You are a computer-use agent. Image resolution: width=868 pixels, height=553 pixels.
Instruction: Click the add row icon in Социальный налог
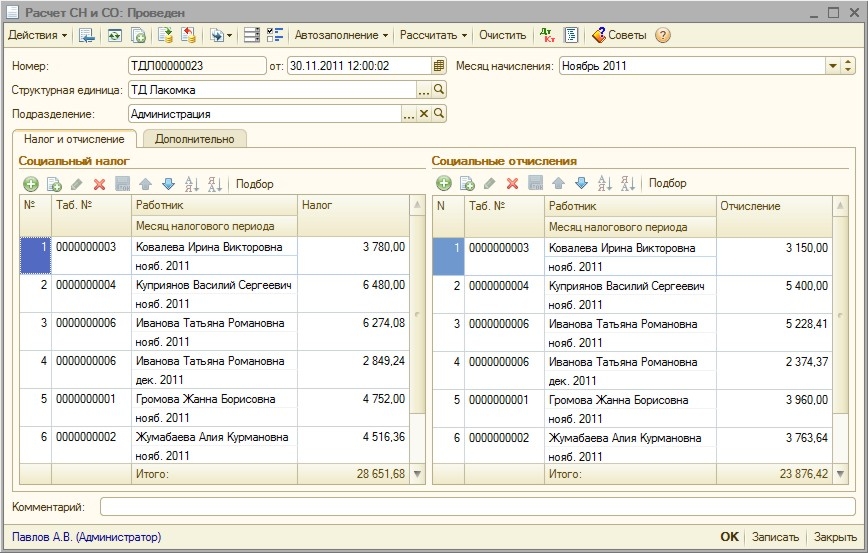[30, 184]
